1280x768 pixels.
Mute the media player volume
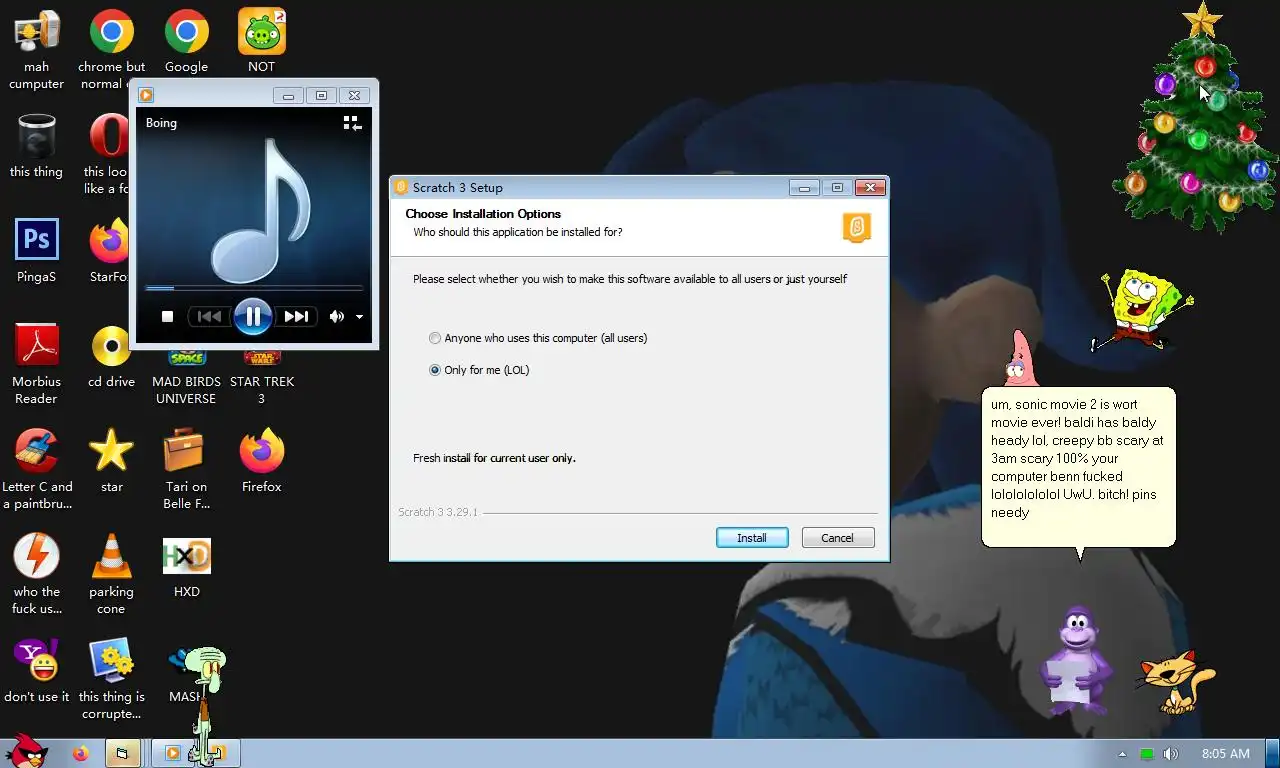(337, 317)
